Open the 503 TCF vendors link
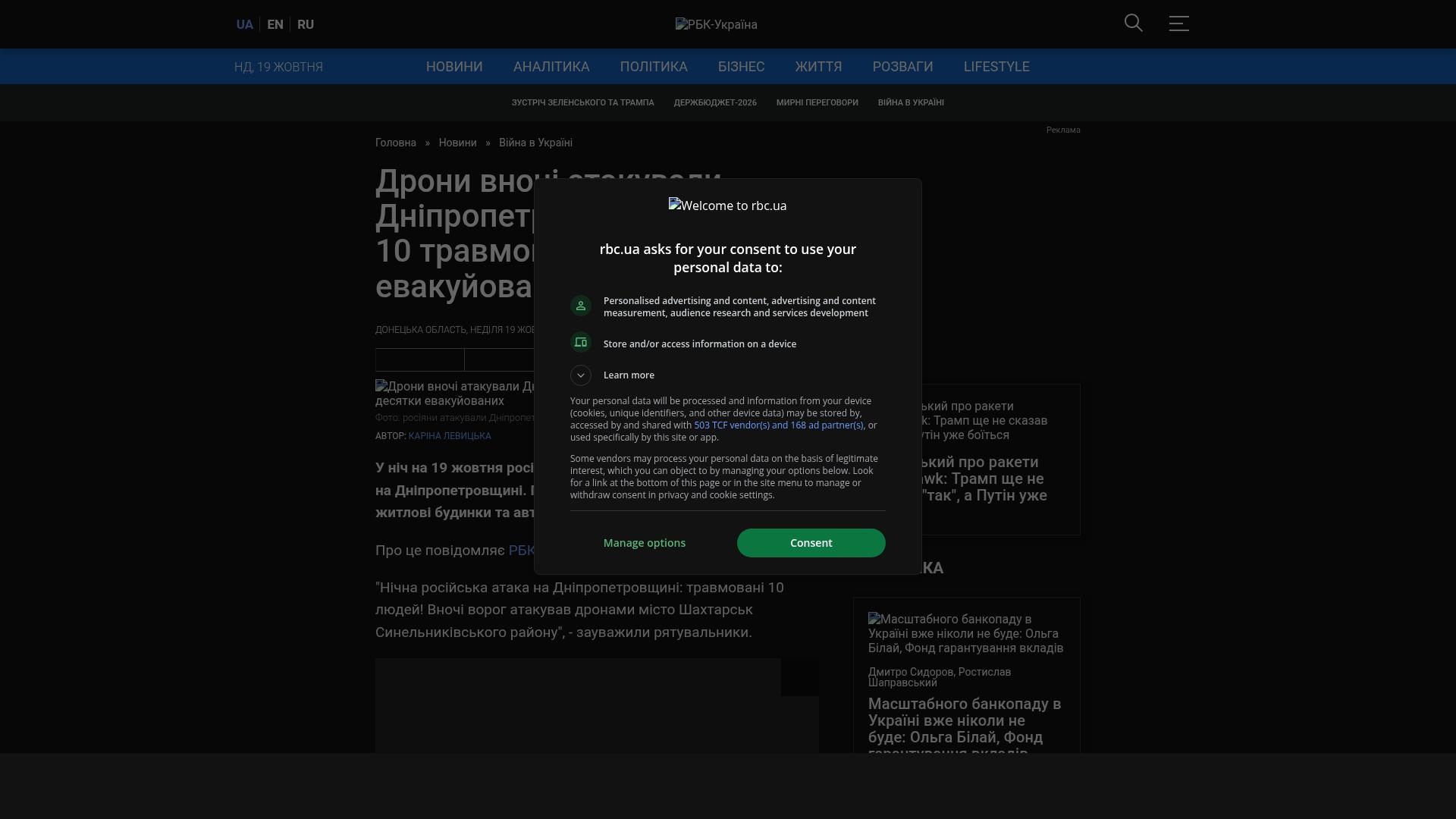Screen dimensions: 1456x819 (x=778, y=425)
